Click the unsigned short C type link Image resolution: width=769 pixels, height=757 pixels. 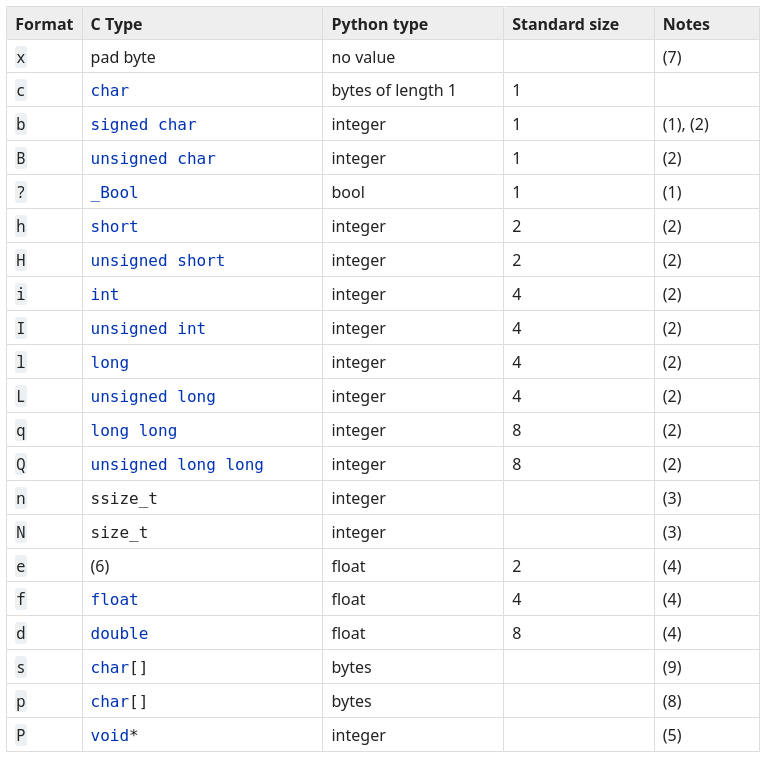pos(157,261)
